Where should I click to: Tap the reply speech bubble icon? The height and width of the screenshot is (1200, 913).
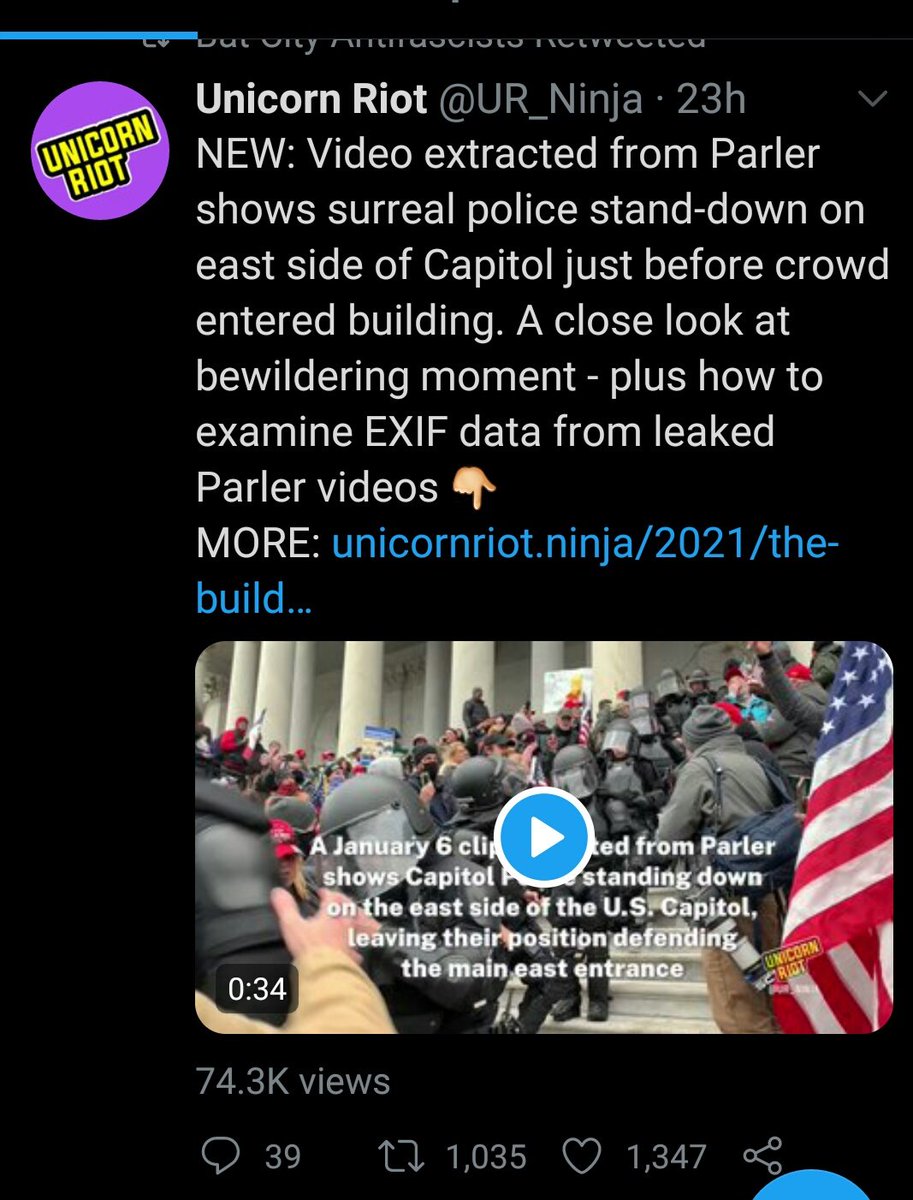219,1155
